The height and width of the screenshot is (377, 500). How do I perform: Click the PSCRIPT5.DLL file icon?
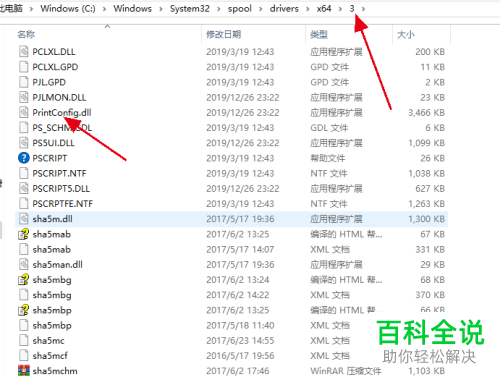(24, 189)
